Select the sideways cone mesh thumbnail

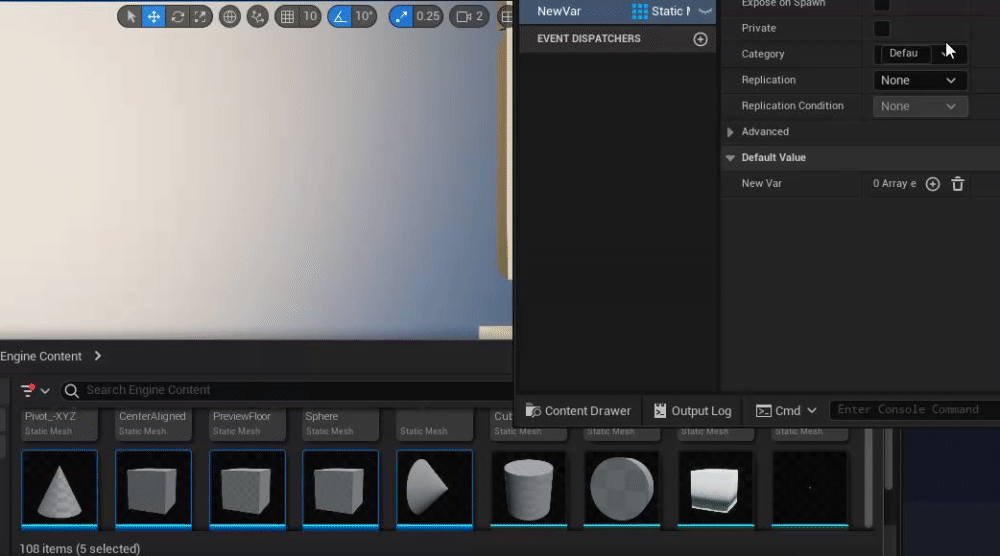click(x=434, y=489)
